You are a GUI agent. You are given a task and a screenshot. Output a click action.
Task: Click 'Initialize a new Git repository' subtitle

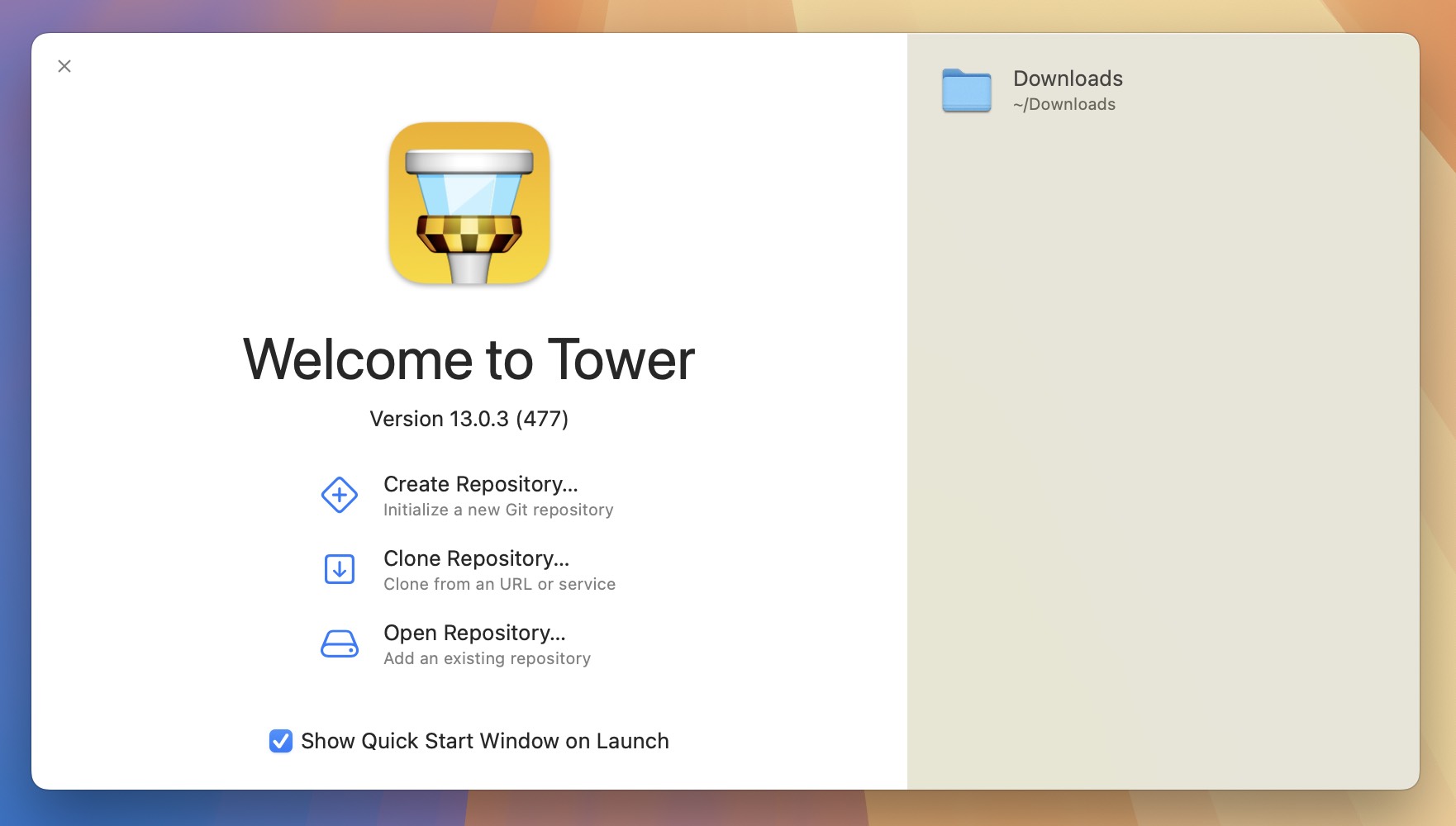[x=498, y=510]
